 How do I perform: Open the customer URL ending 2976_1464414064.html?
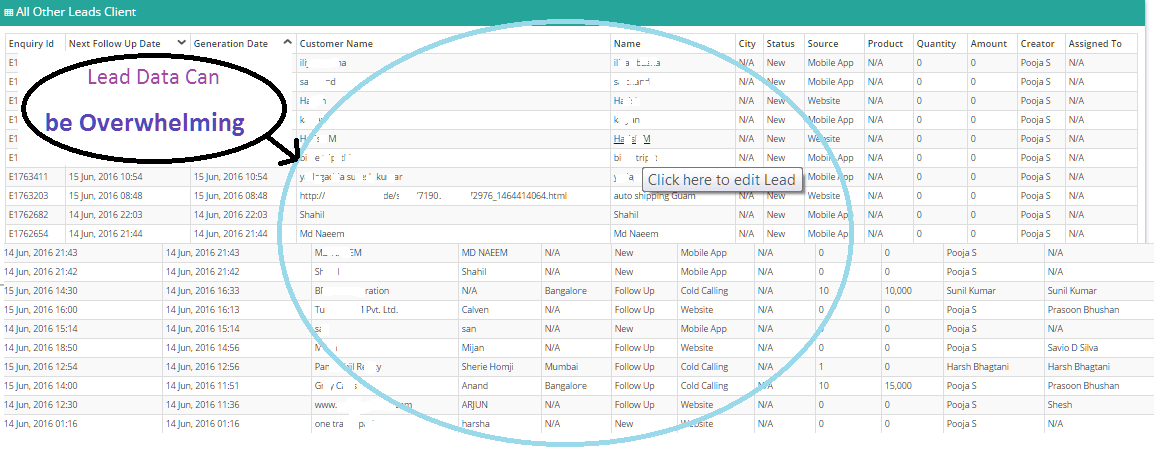pos(433,196)
